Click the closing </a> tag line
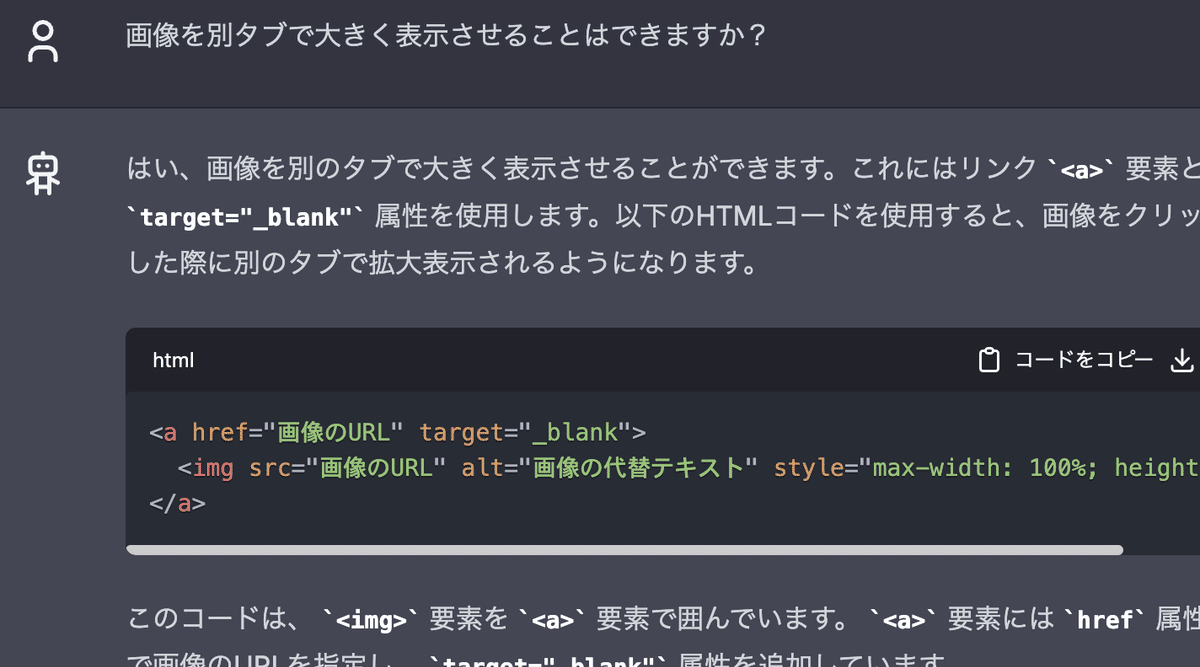The image size is (1200, 667). pos(177,503)
